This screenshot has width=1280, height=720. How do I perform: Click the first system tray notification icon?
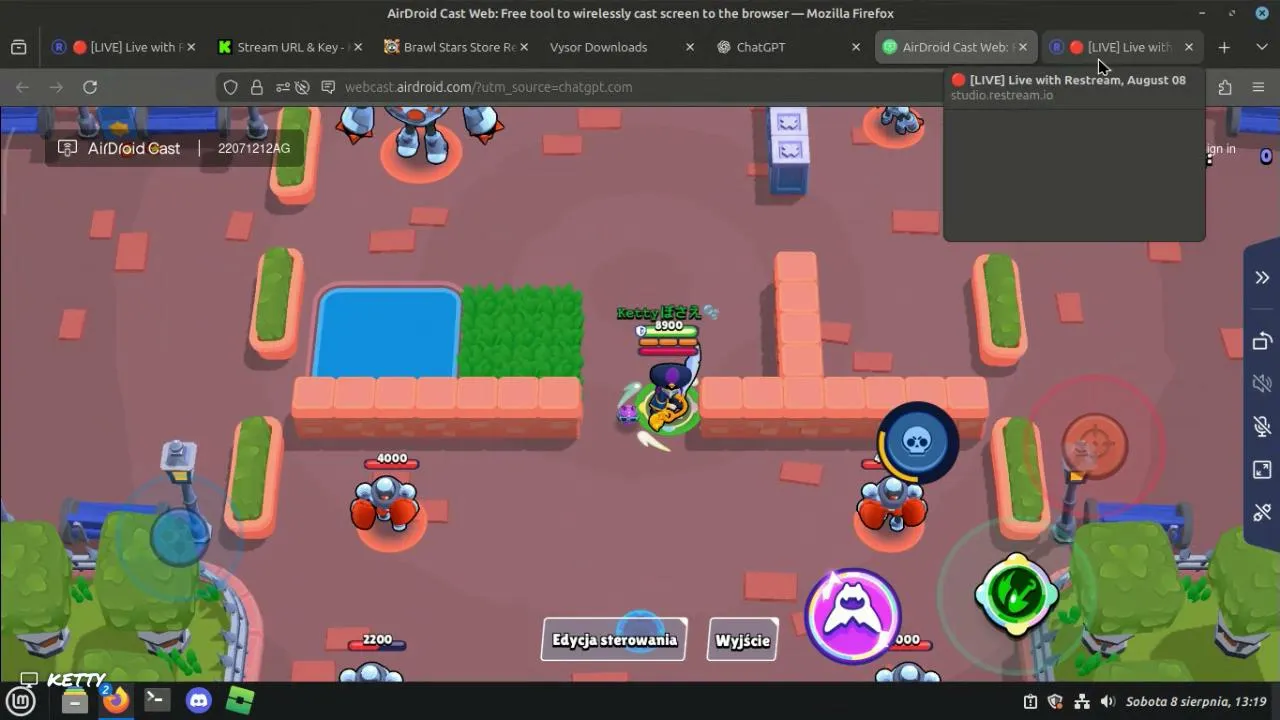(x=1031, y=702)
